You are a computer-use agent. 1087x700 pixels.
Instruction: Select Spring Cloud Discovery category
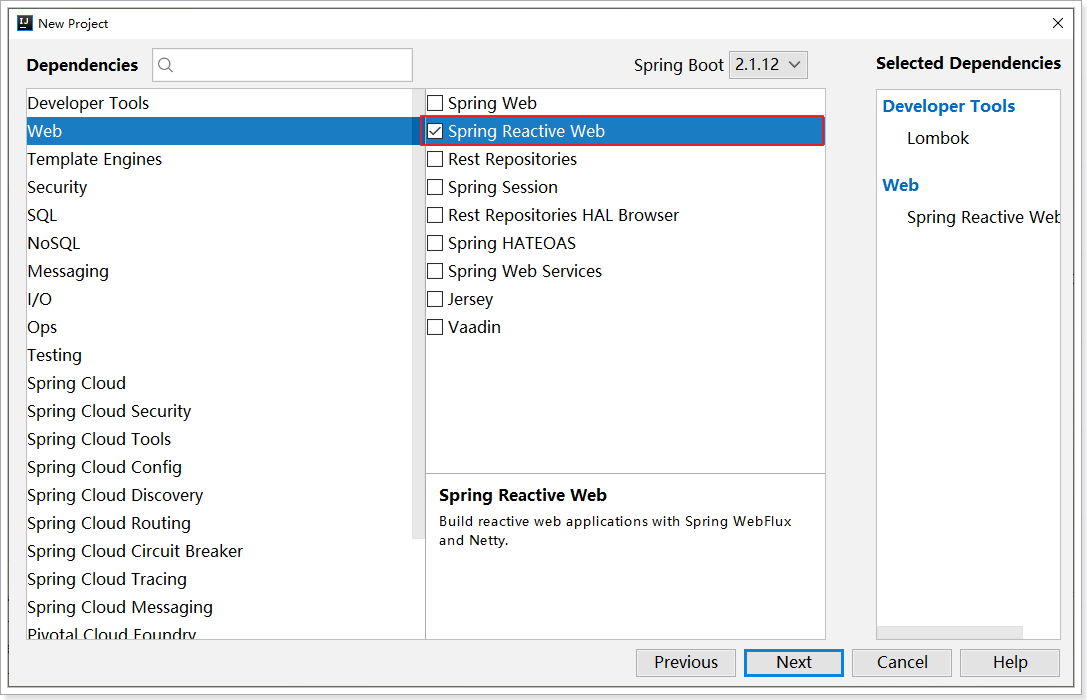point(219,496)
